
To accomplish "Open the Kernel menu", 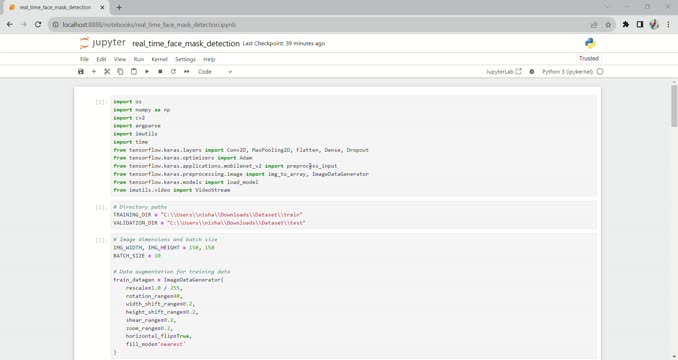I will pyautogui.click(x=159, y=59).
